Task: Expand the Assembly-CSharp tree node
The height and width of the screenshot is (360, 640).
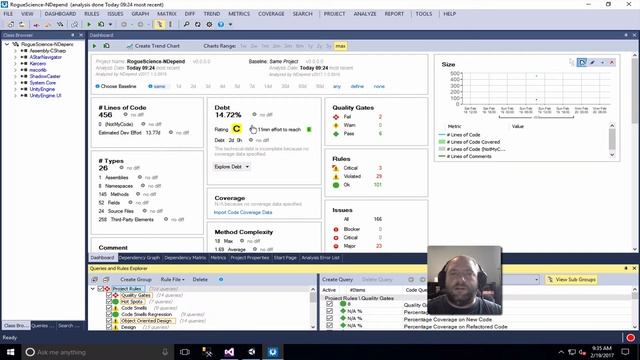Action: [16, 51]
